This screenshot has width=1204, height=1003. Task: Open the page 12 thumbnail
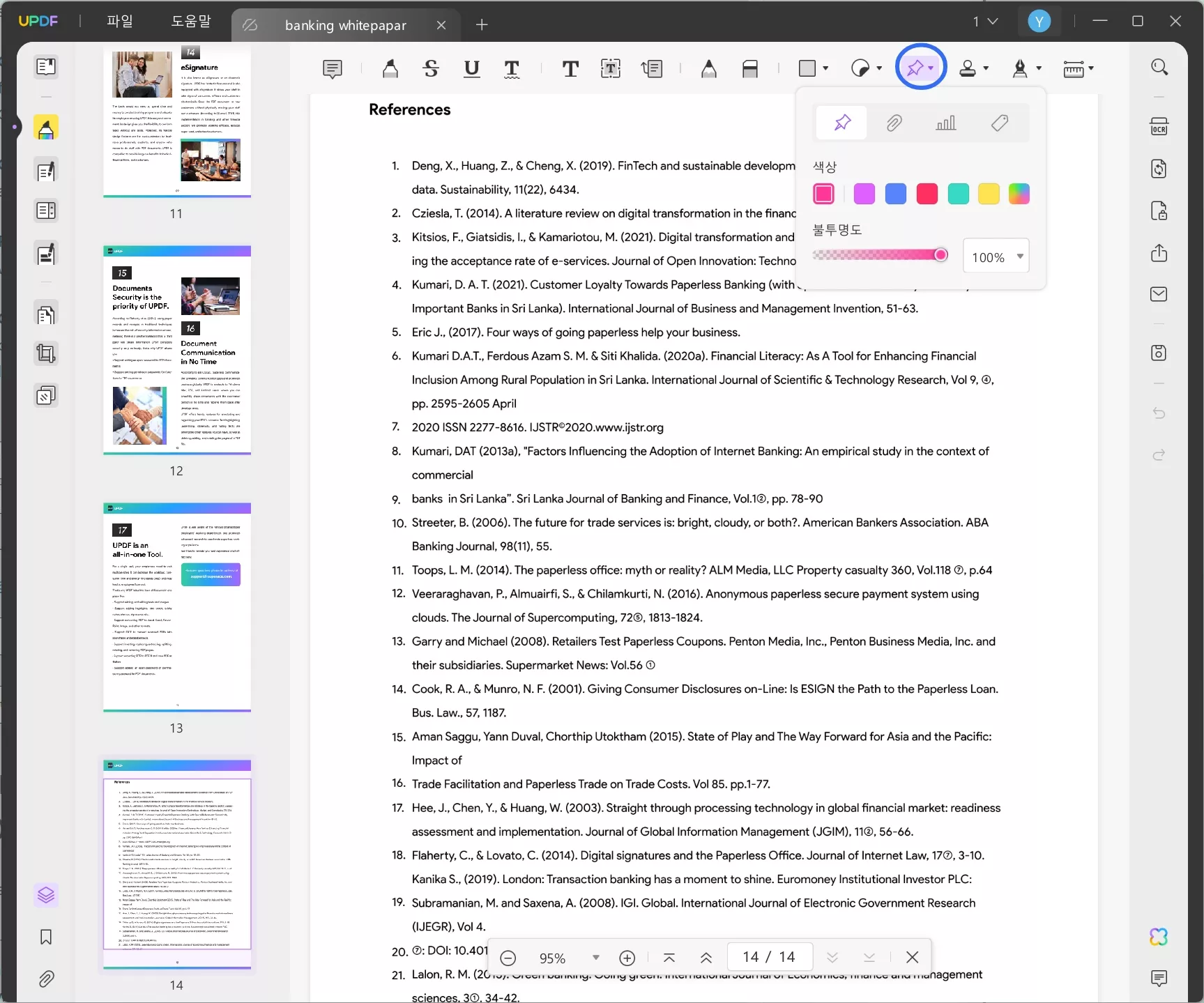click(x=177, y=350)
